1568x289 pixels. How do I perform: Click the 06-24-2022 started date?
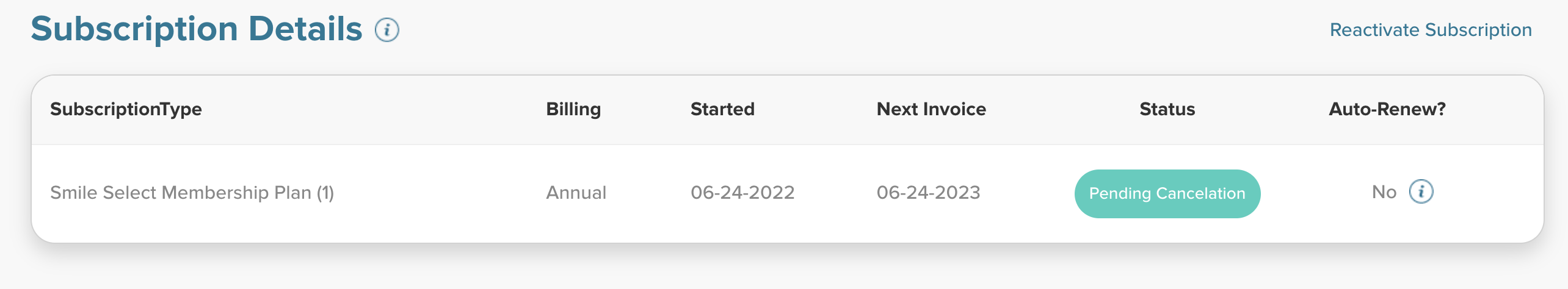[742, 193]
